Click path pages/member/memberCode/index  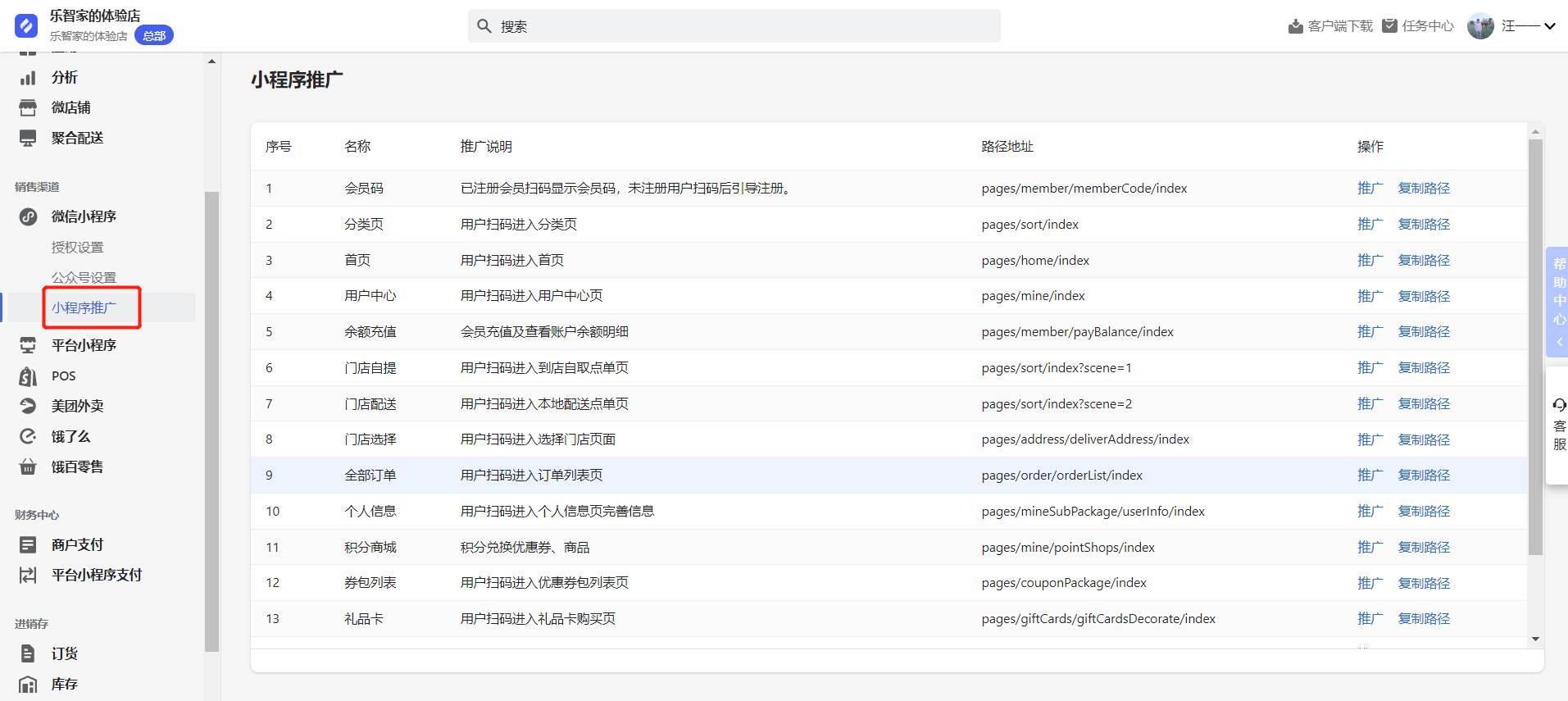point(1084,189)
